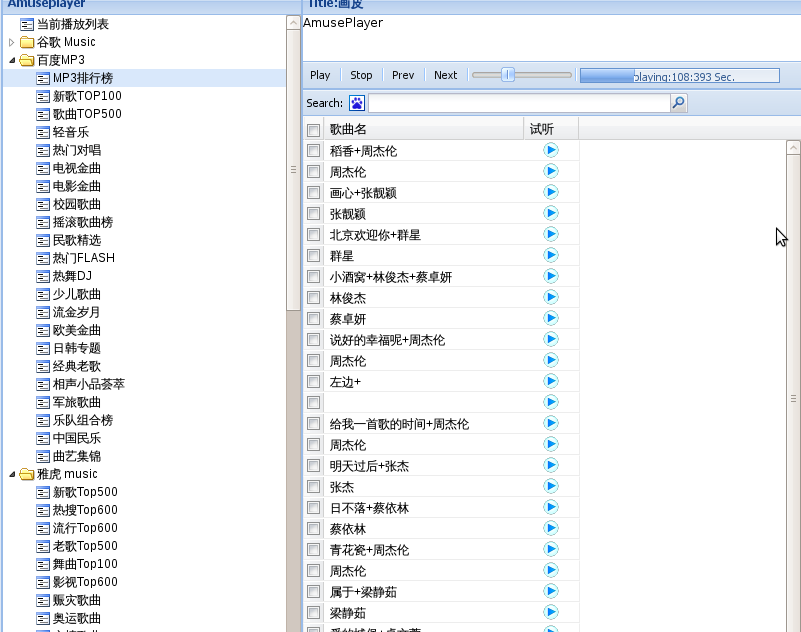Preview 给我一首歌的时间+周杰伦
Image resolution: width=801 pixels, height=632 pixels.
click(551, 423)
